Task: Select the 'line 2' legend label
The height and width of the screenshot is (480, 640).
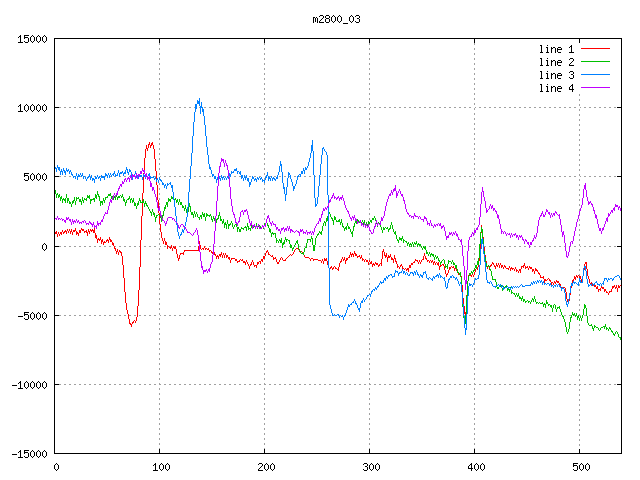Action: pyautogui.click(x=557, y=62)
